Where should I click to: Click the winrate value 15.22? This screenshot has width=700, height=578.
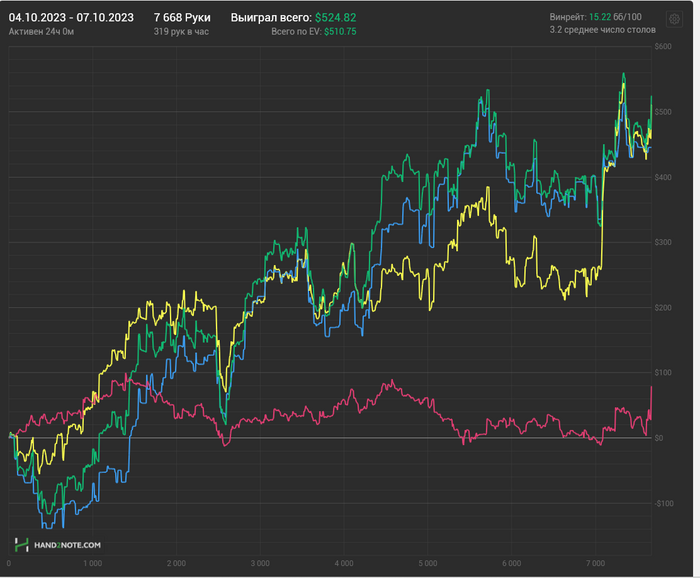click(x=600, y=17)
